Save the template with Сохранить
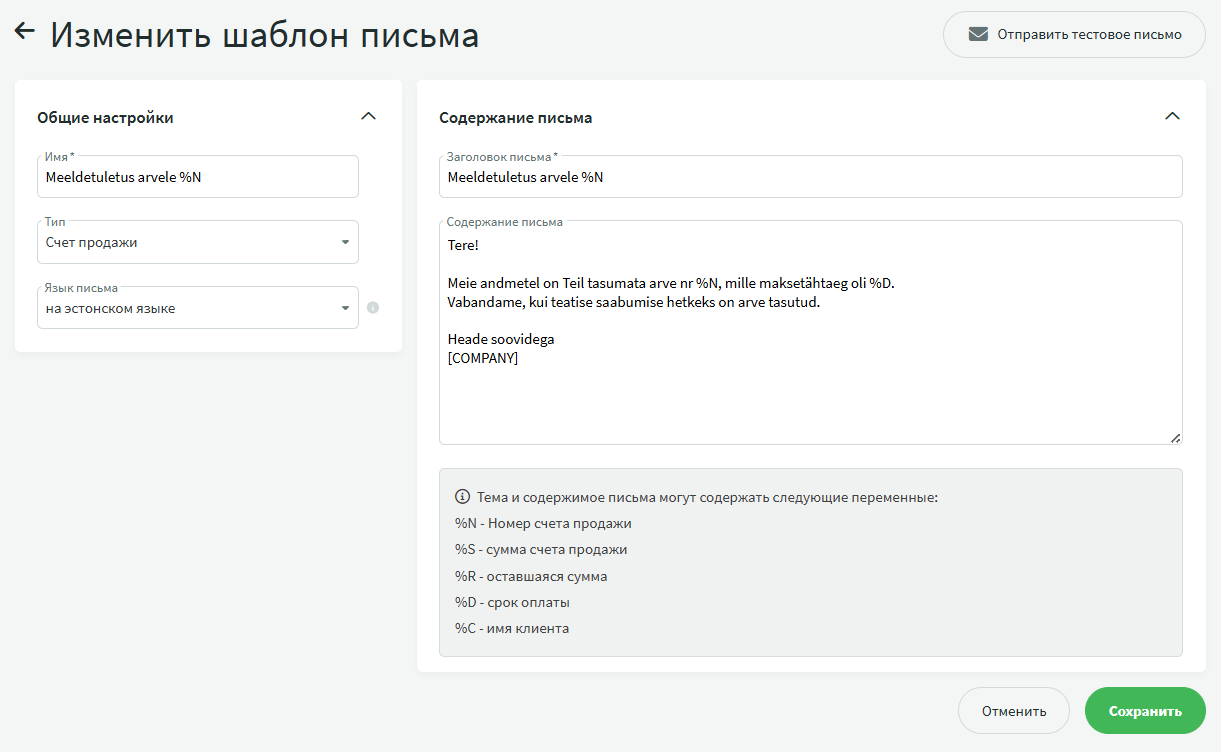The height and width of the screenshot is (752, 1221). point(1144,711)
